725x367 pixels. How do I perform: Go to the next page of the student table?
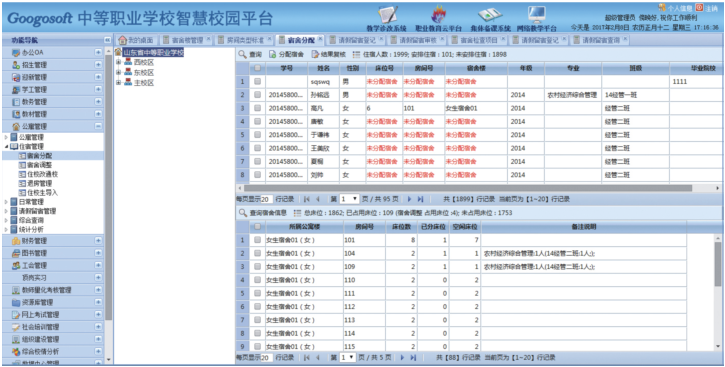(409, 199)
